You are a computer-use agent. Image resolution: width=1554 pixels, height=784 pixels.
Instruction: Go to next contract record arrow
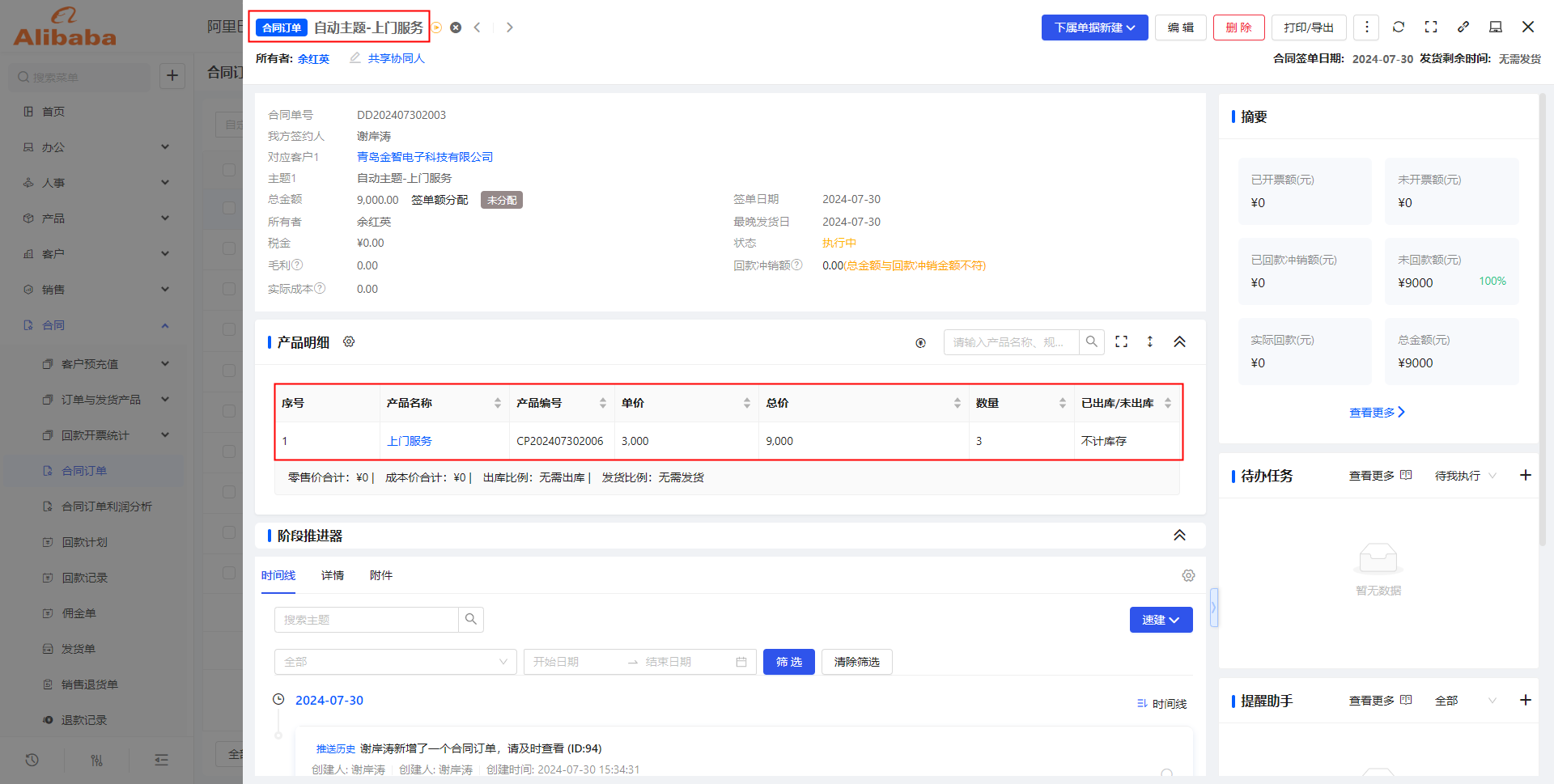pos(509,28)
